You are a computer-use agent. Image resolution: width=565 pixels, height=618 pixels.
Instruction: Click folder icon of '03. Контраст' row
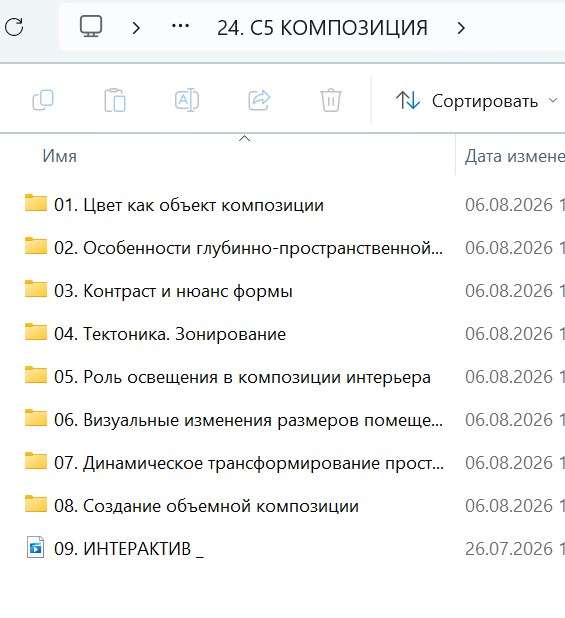click(x=35, y=289)
